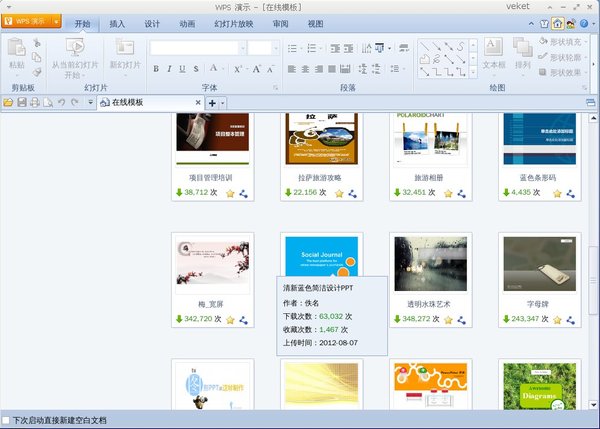This screenshot has height=429, width=600.
Task: Click the star icon under 字母牌
Action: coord(557,320)
